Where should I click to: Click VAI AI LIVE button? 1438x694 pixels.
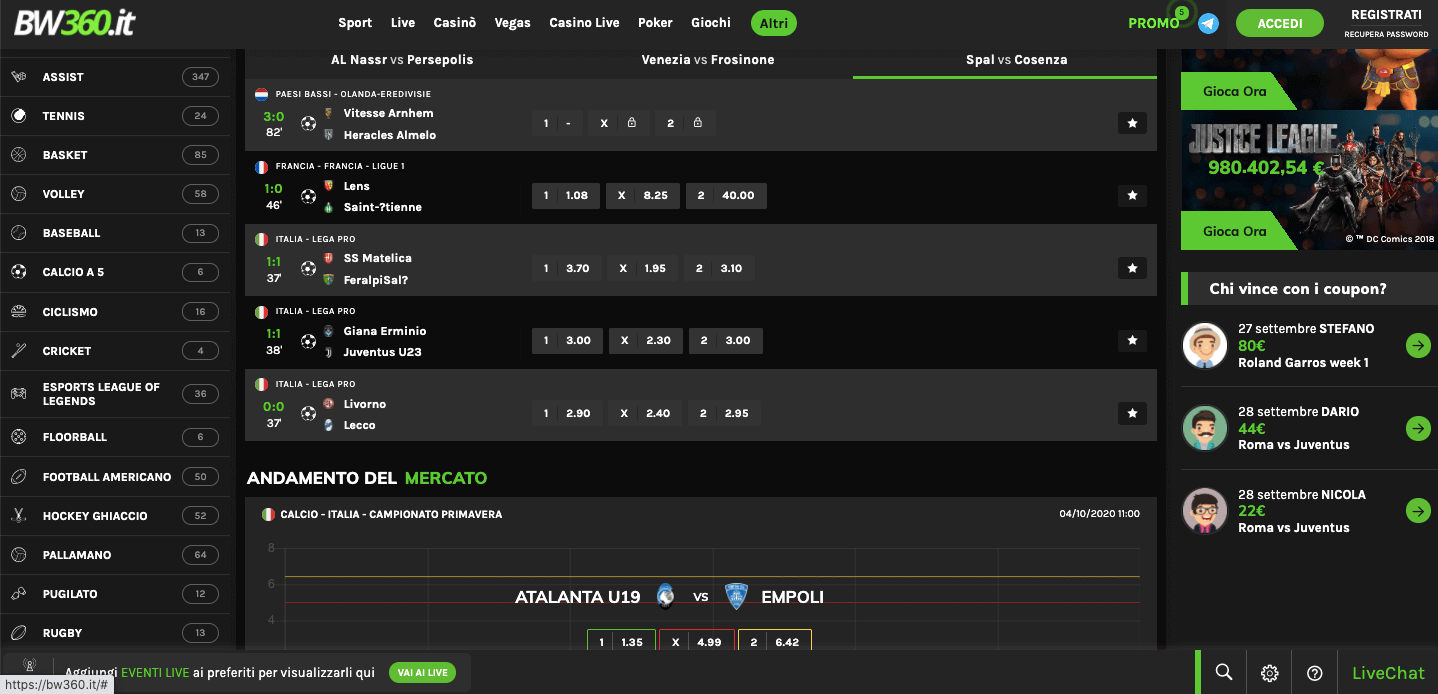(x=422, y=673)
